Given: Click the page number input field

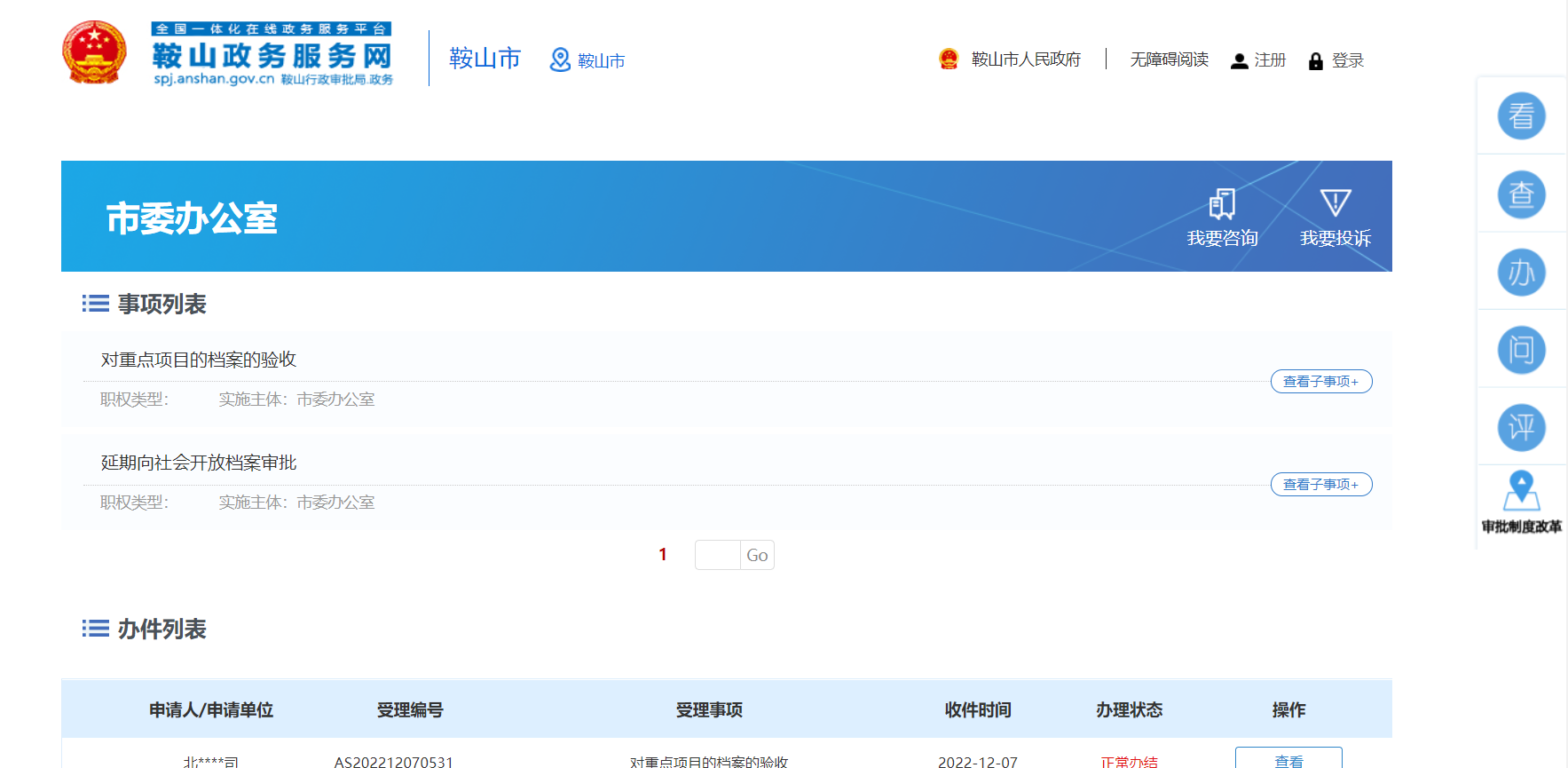Looking at the screenshot, I should point(717,555).
